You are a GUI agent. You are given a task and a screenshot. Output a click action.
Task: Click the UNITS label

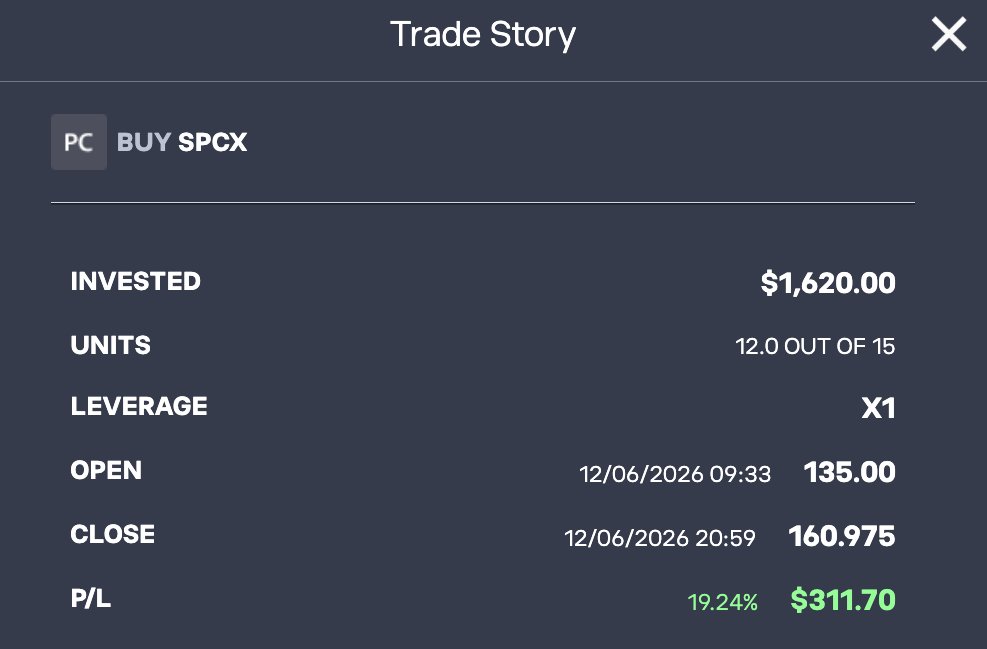[x=111, y=345]
